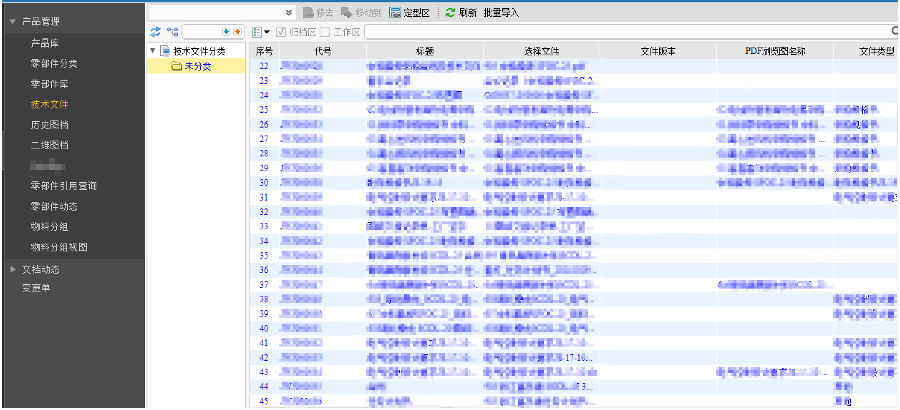The width and height of the screenshot is (900, 410).
Task: Select the 技术文件分类 document icon
Action: 165,51
